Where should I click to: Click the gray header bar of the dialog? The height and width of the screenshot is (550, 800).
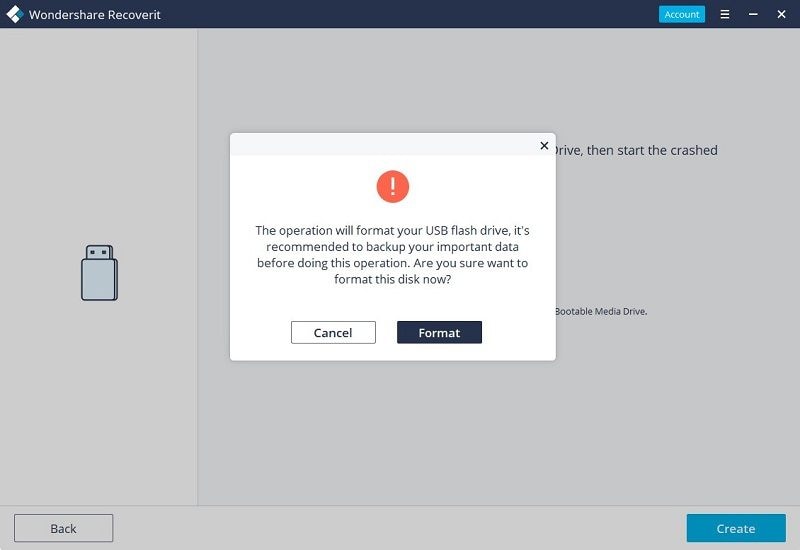coord(385,145)
